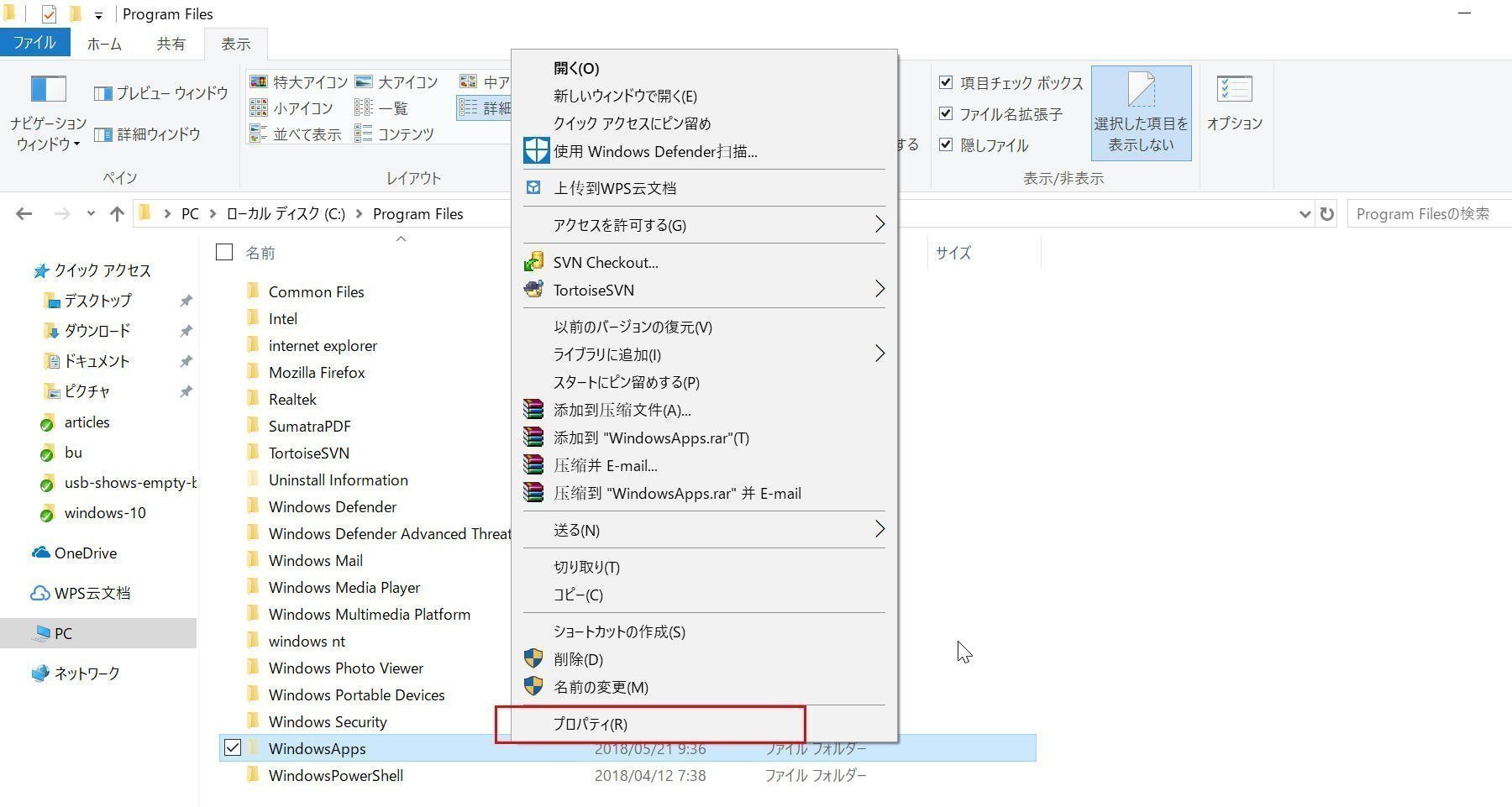1512x807 pixels.
Task: Select the Windows Media Player folder
Action: point(344,587)
